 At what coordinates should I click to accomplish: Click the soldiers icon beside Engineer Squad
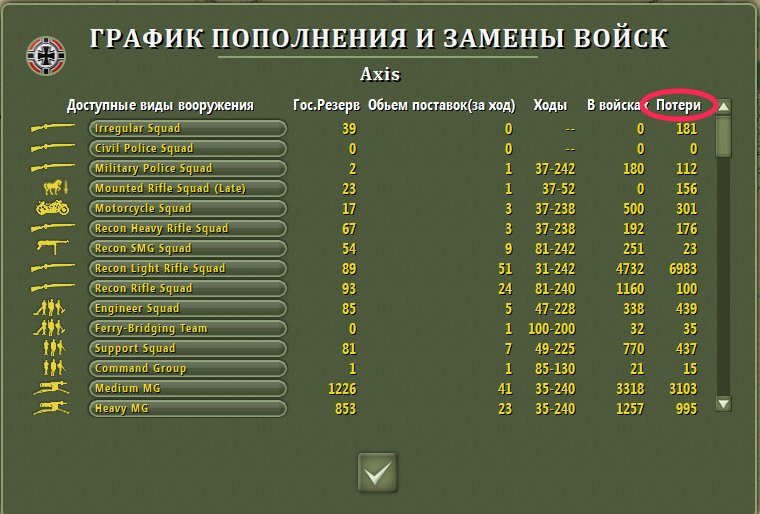(x=49, y=307)
